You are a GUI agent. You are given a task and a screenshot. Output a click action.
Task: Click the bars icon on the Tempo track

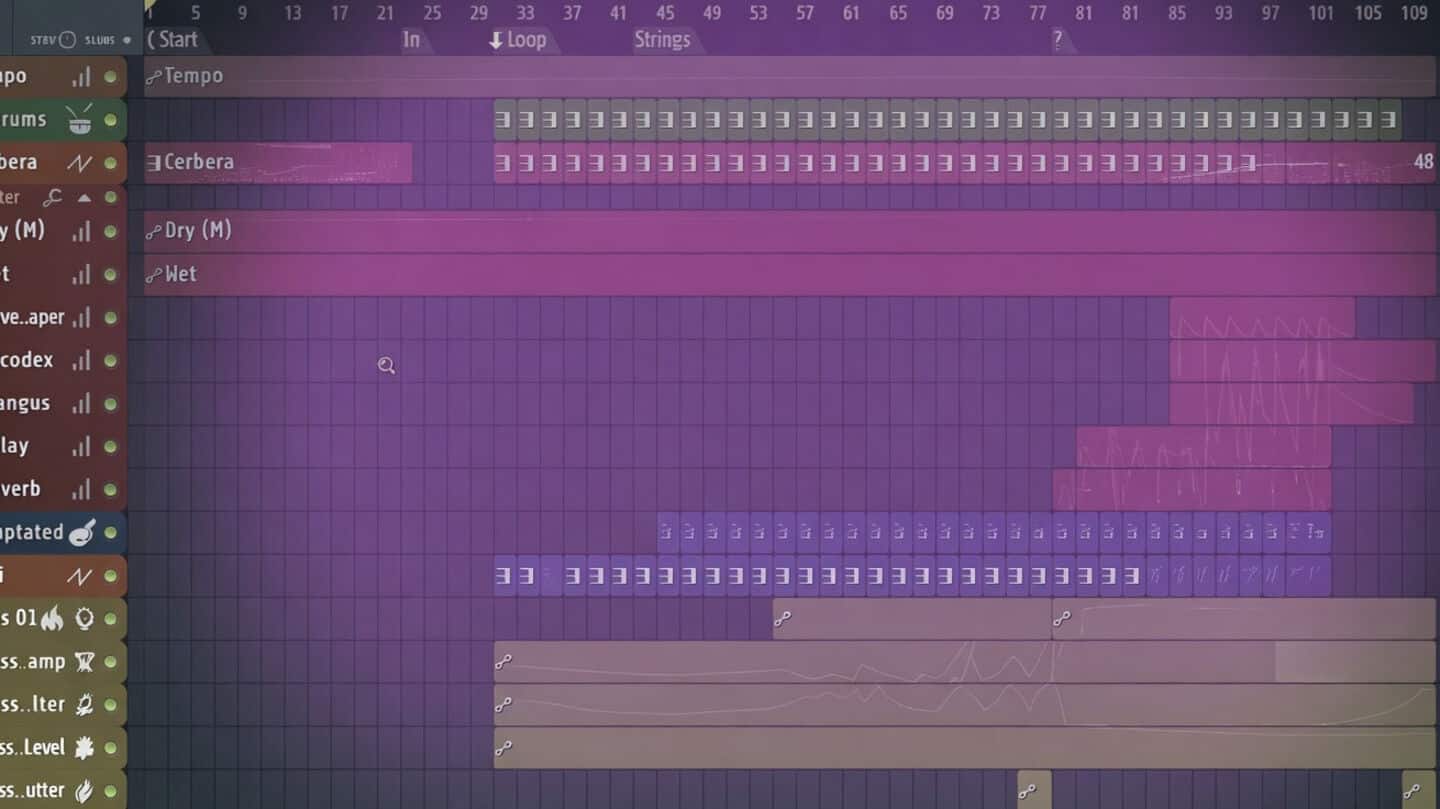coord(81,77)
